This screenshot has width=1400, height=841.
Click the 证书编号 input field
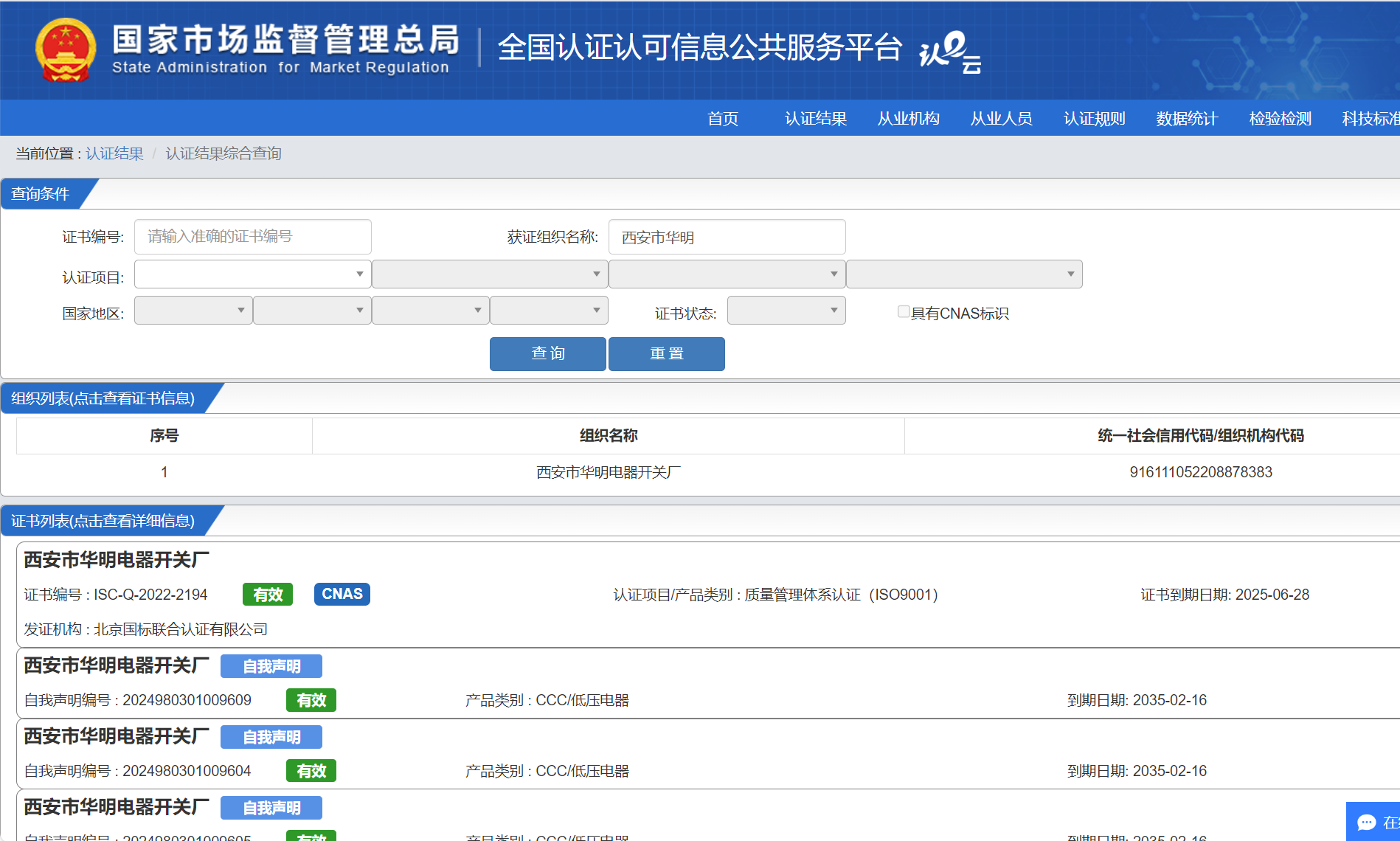[x=252, y=237]
